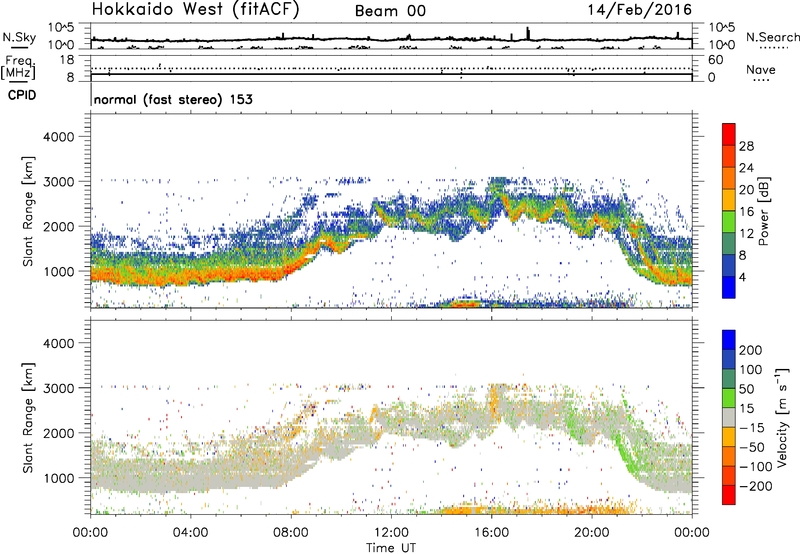Click "Slant Range [km]" on the velocity panel
800x554 pixels.
(x=28, y=418)
